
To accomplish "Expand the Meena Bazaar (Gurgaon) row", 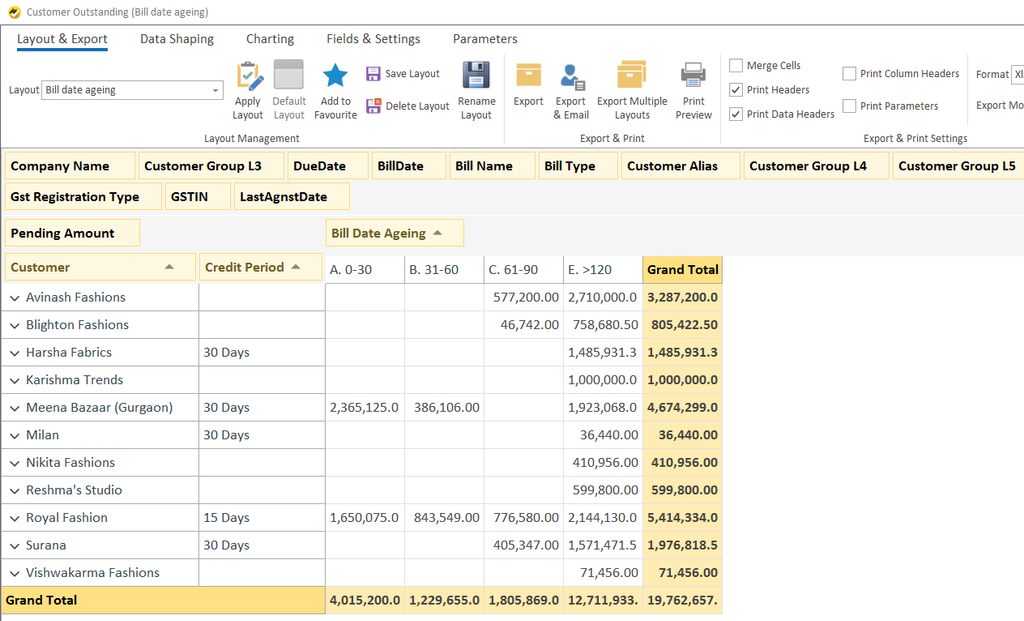I will pos(14,408).
